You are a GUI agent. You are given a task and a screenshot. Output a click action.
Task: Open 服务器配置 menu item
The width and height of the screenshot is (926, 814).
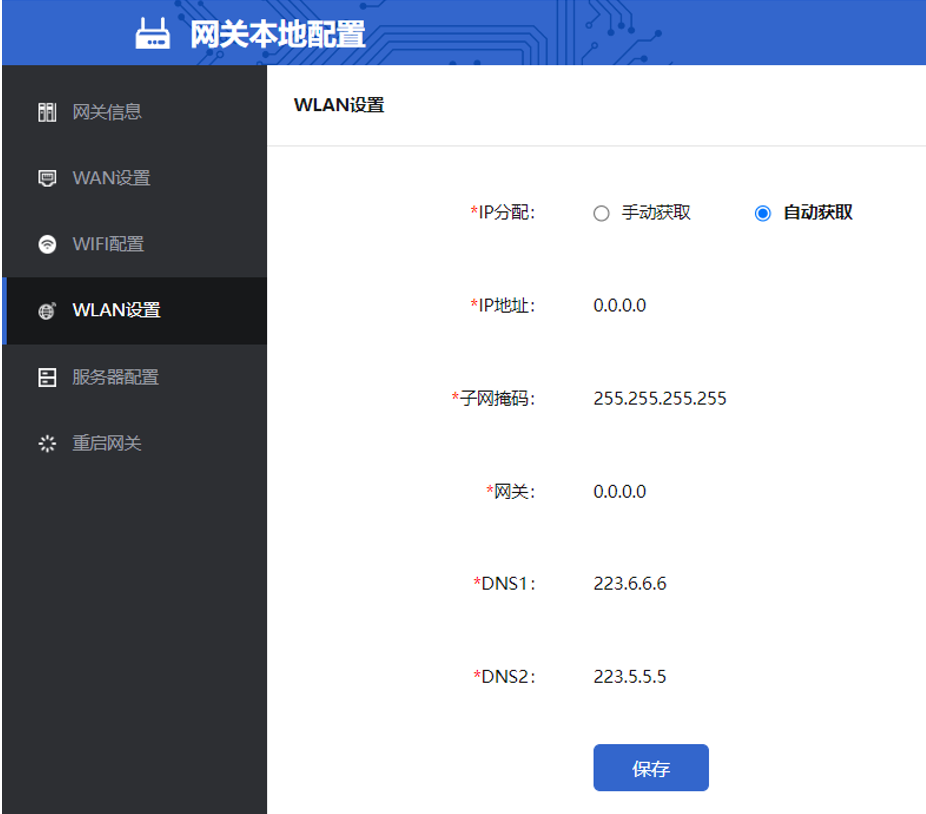[135, 377]
